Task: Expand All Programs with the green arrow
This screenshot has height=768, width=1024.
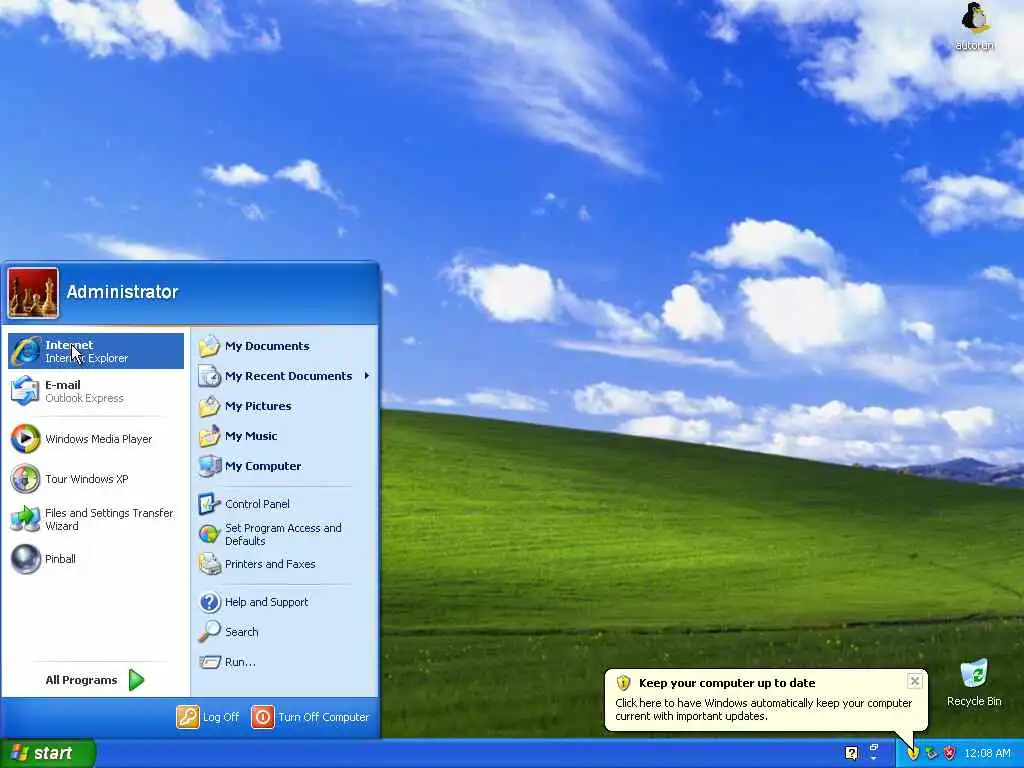Action: (x=136, y=680)
